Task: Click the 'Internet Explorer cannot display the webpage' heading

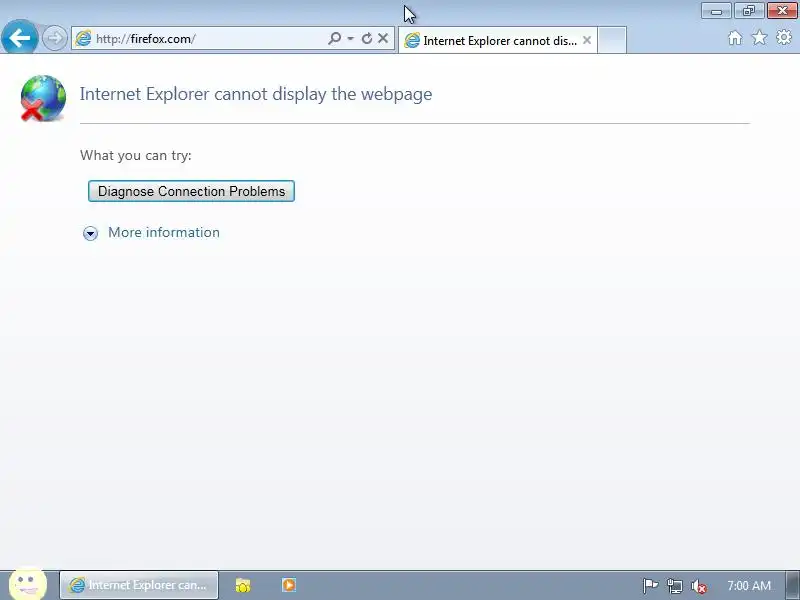Action: 256,94
